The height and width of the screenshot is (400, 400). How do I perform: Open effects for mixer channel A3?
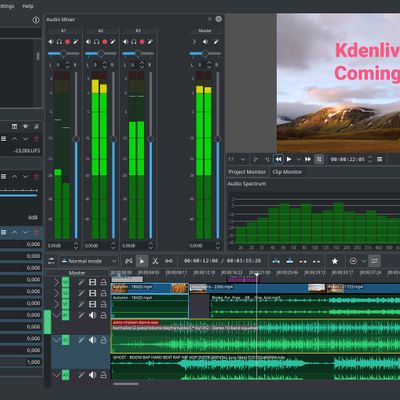[150, 42]
